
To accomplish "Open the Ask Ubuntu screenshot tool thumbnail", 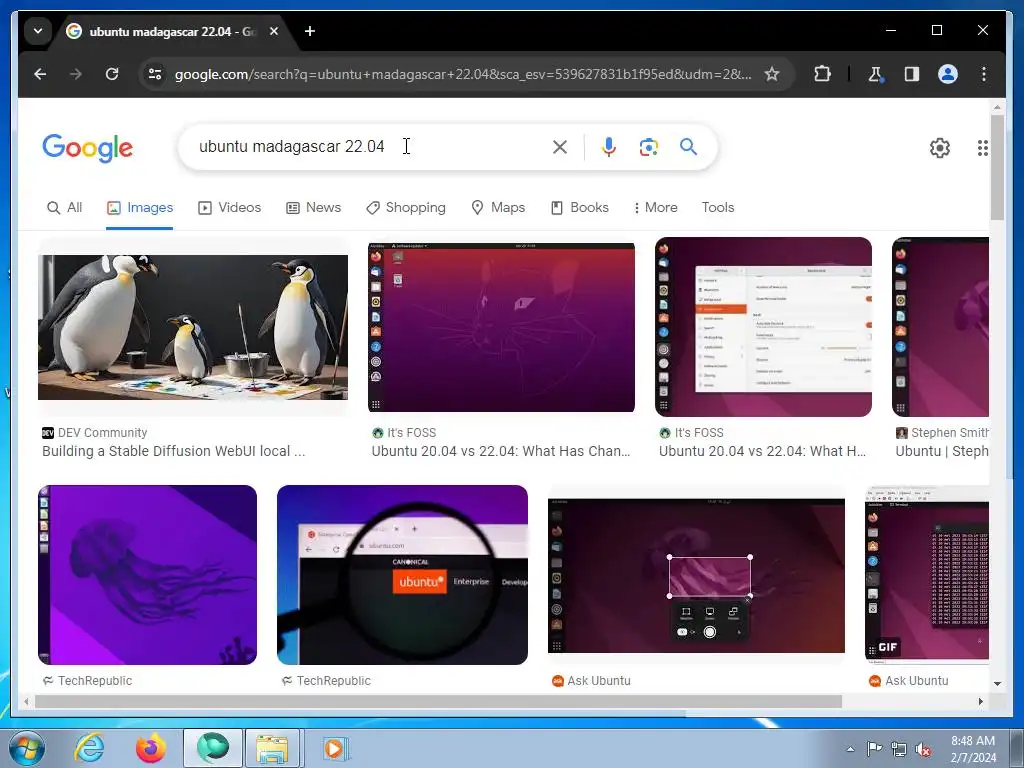I will coord(696,575).
